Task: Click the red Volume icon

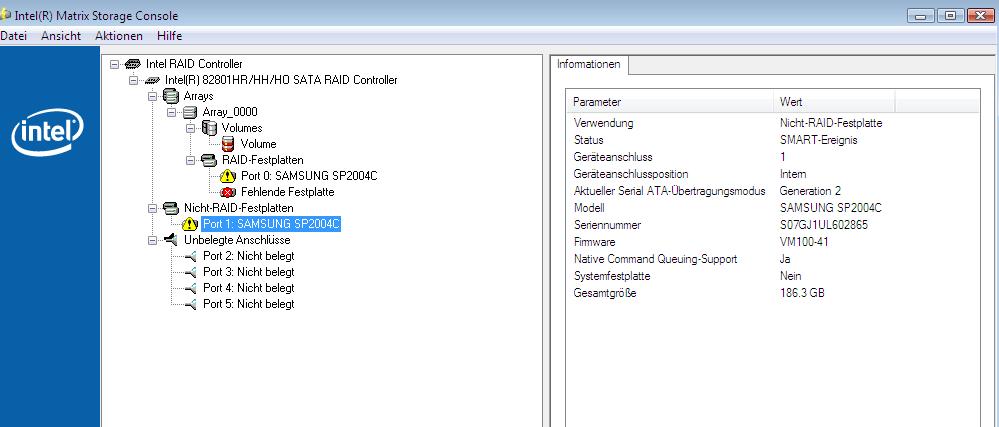Action: 228,144
